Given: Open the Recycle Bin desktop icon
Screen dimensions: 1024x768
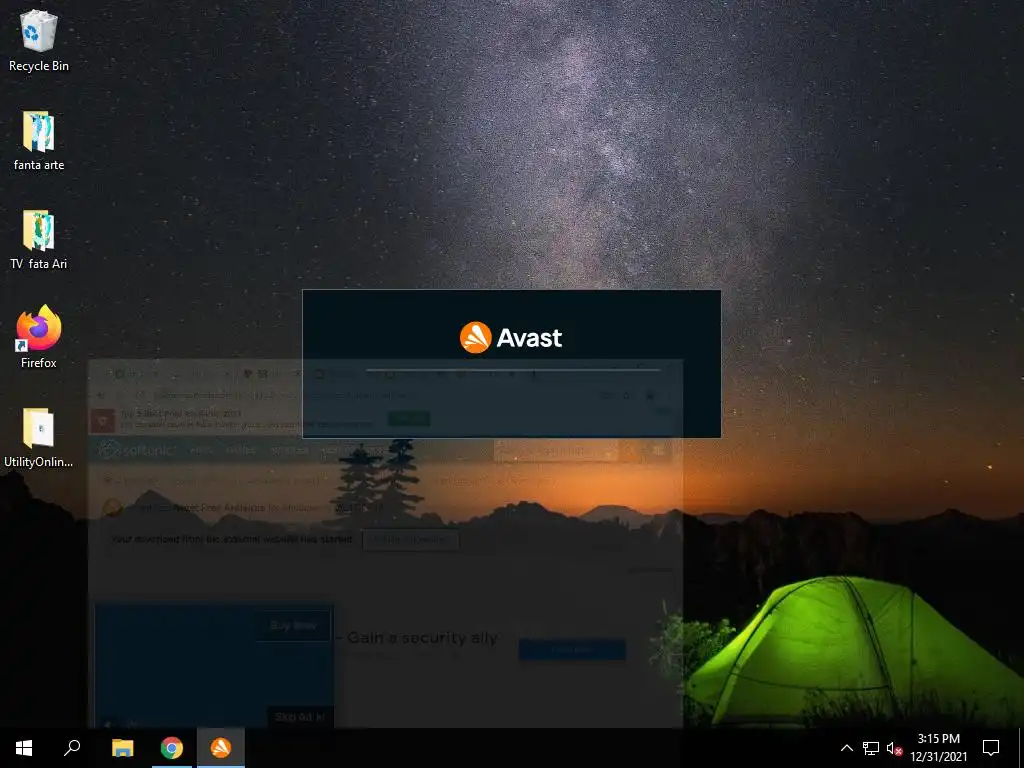Looking at the screenshot, I should pos(39,40).
